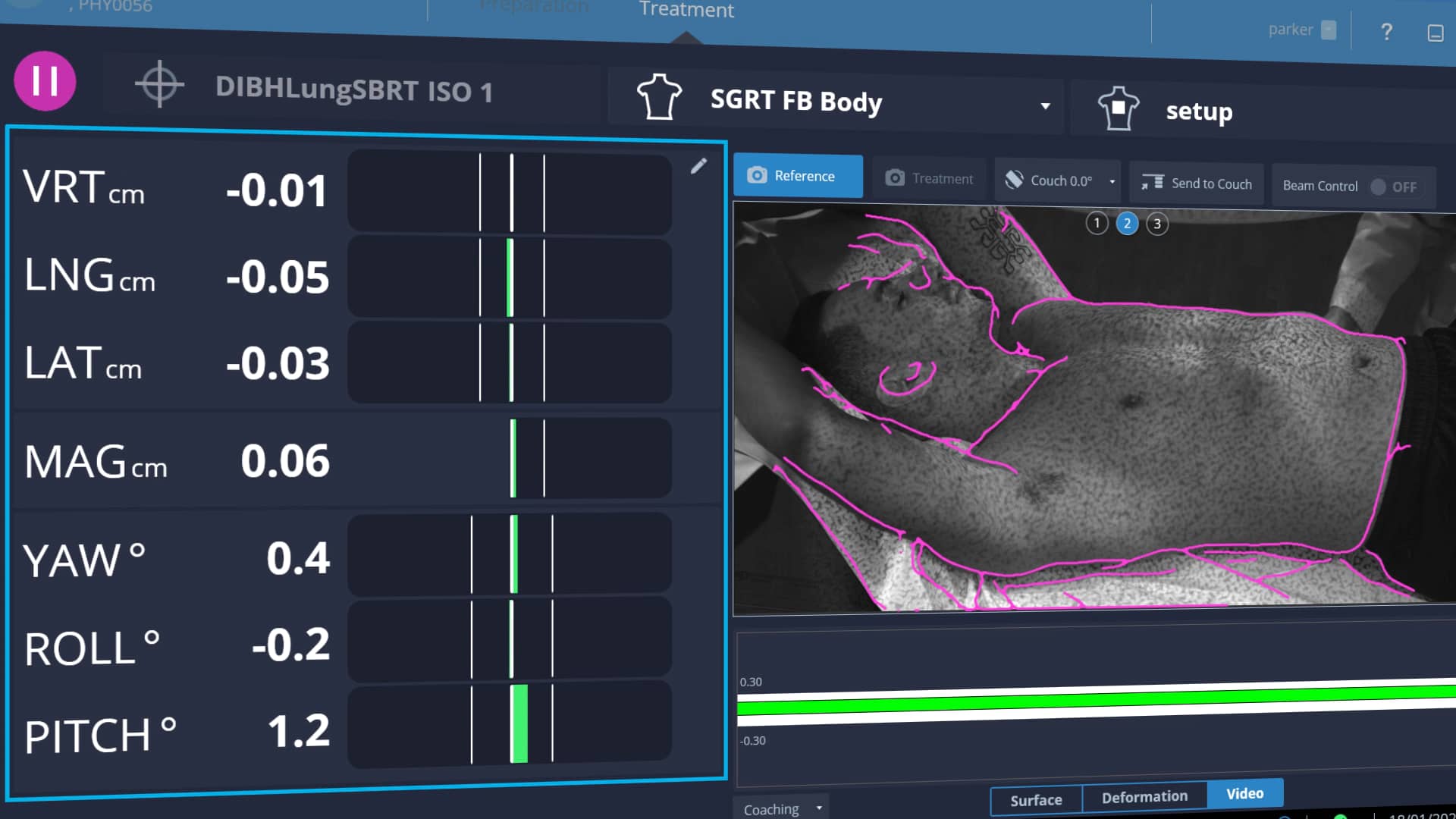Click the Reference capture button
The image size is (1456, 819).
[798, 176]
